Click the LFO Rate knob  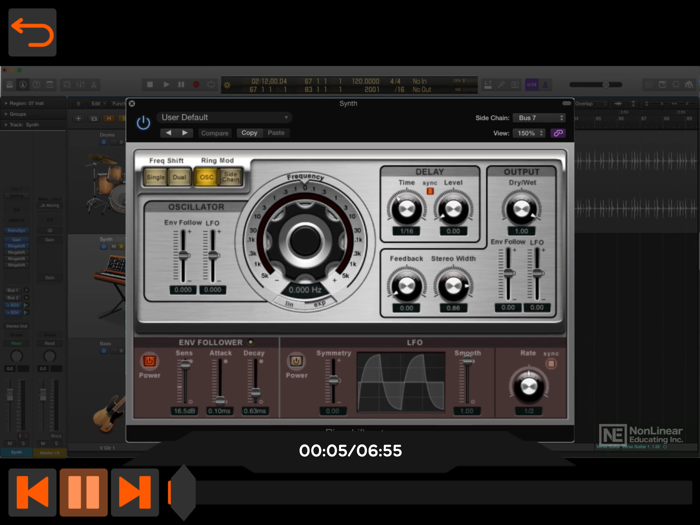click(529, 387)
